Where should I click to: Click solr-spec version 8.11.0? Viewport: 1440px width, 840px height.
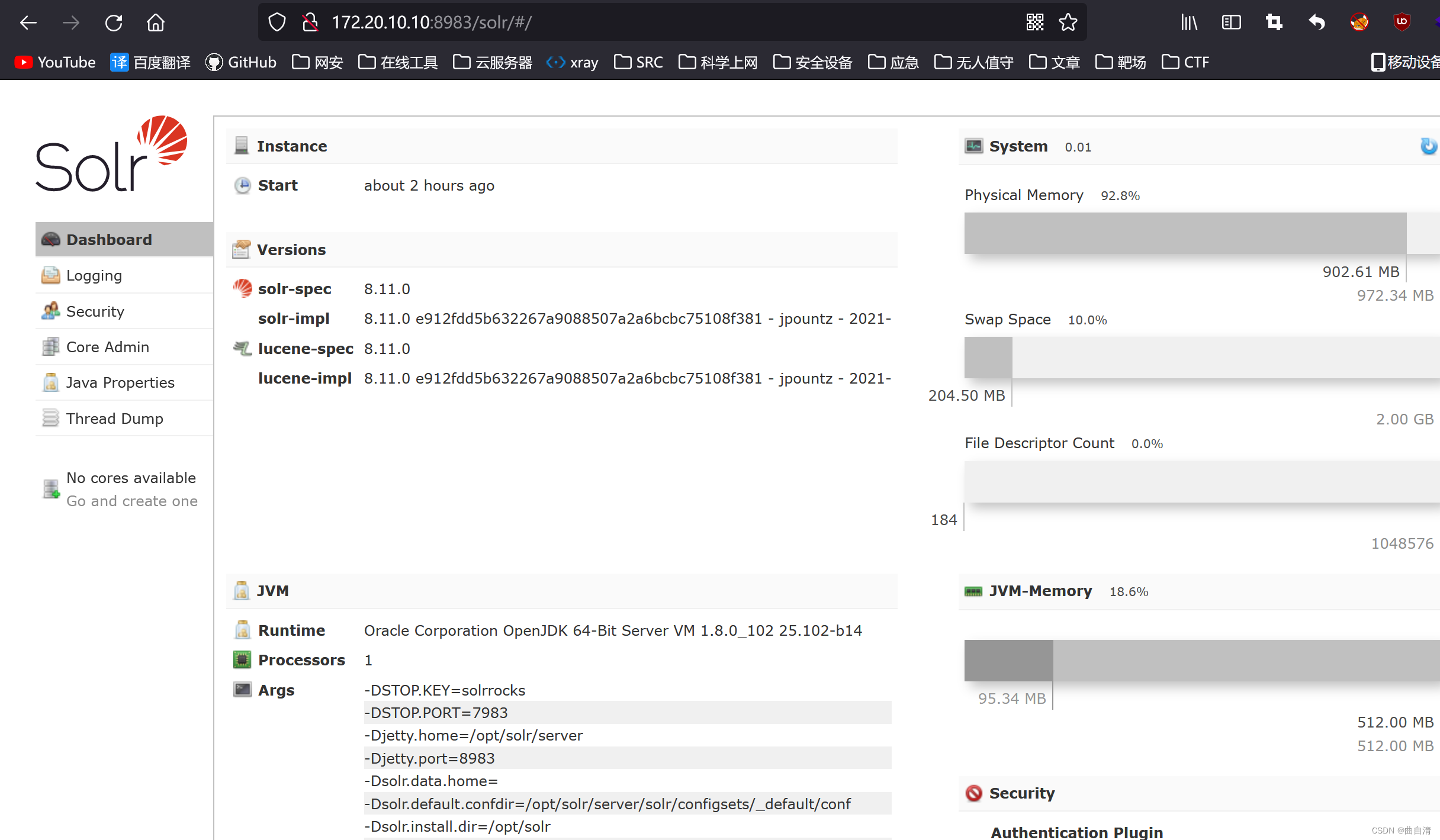[x=387, y=289]
